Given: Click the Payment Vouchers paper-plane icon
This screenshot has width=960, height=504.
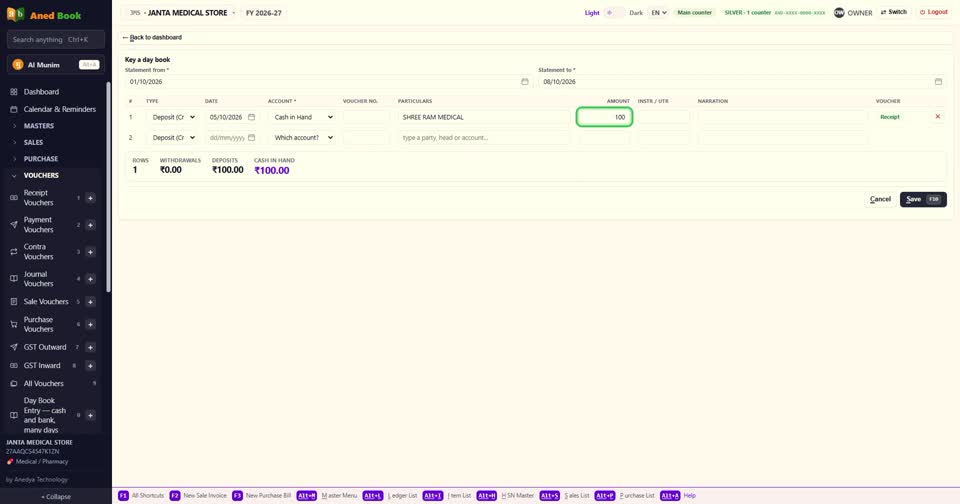Looking at the screenshot, I should (13, 225).
